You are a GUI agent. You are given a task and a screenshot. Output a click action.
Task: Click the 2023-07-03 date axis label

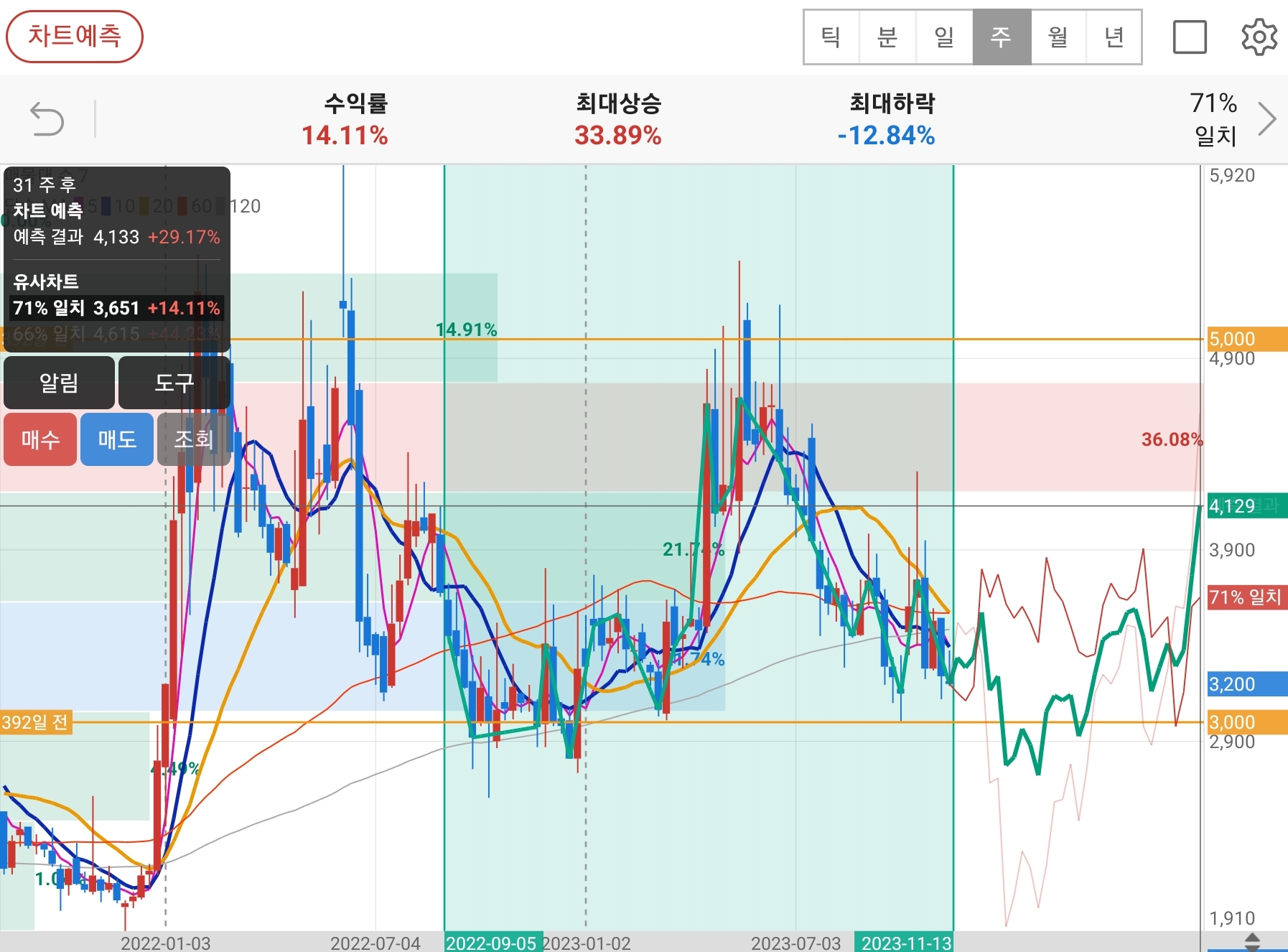795,943
